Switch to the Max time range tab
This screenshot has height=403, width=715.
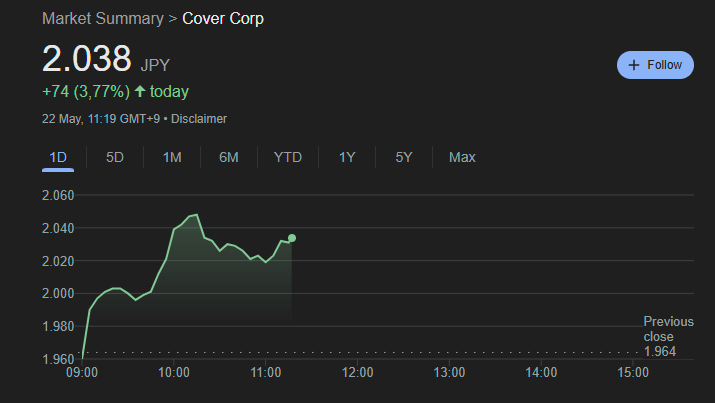(x=462, y=157)
